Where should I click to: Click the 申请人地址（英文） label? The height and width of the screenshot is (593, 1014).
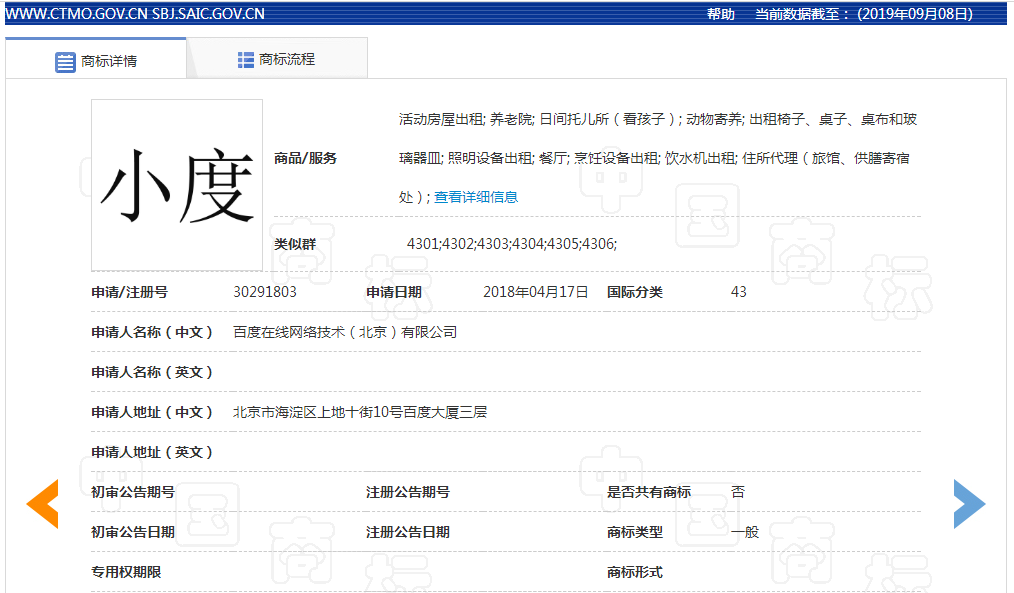click(152, 453)
